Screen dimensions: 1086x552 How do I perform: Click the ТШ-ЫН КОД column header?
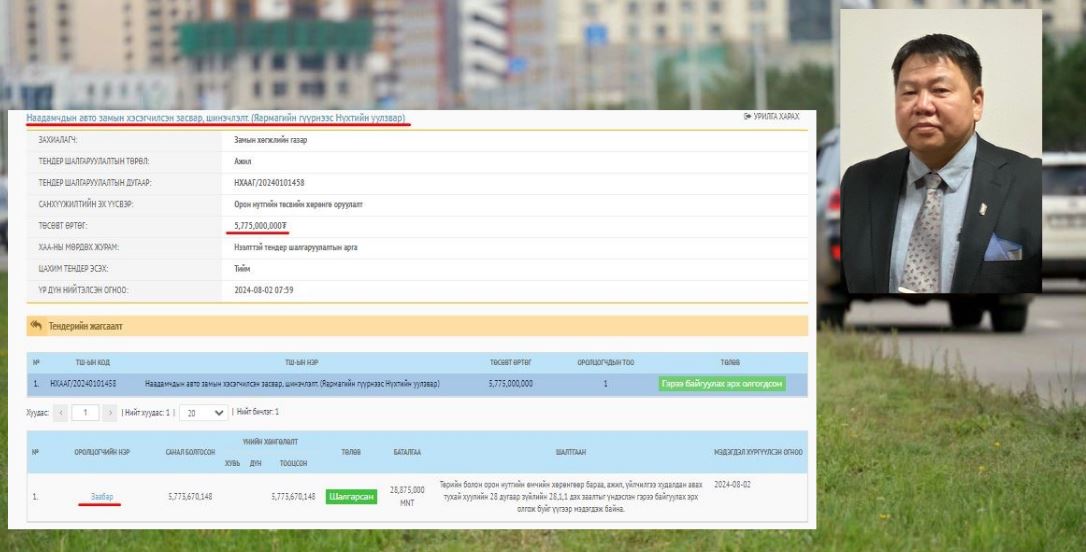pyautogui.click(x=93, y=362)
